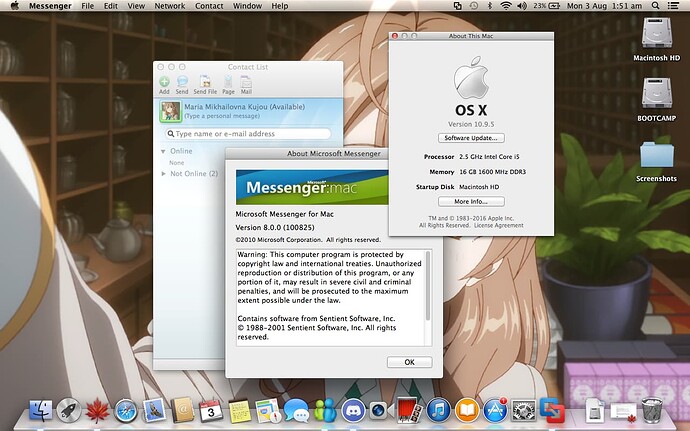Select the Screenshots desktop folder
Image resolution: width=690 pixels, height=431 pixels.
657,162
